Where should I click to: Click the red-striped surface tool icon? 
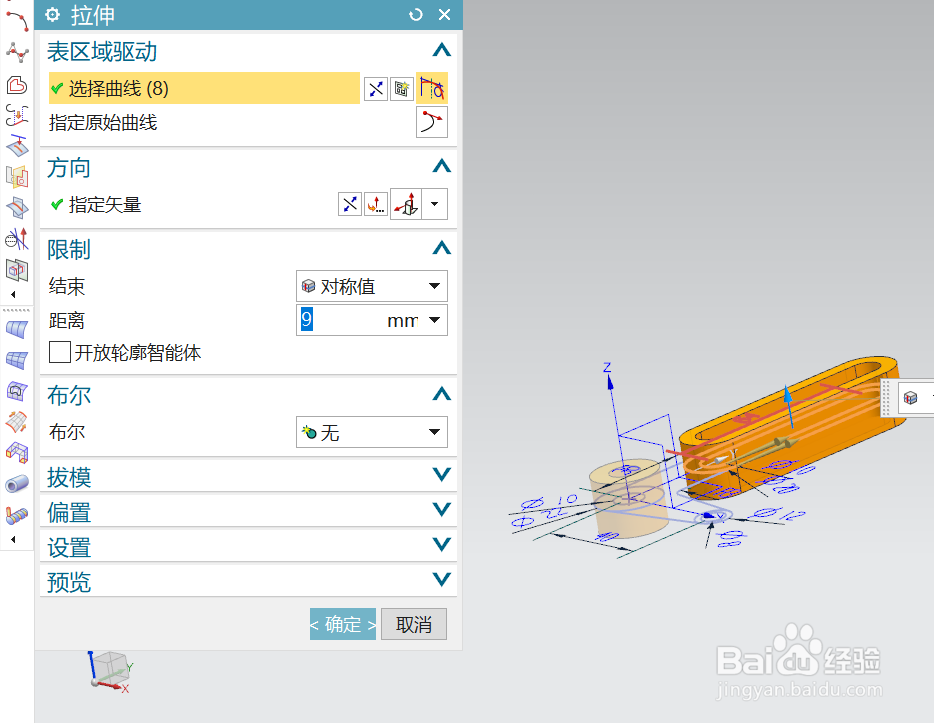coord(17,422)
